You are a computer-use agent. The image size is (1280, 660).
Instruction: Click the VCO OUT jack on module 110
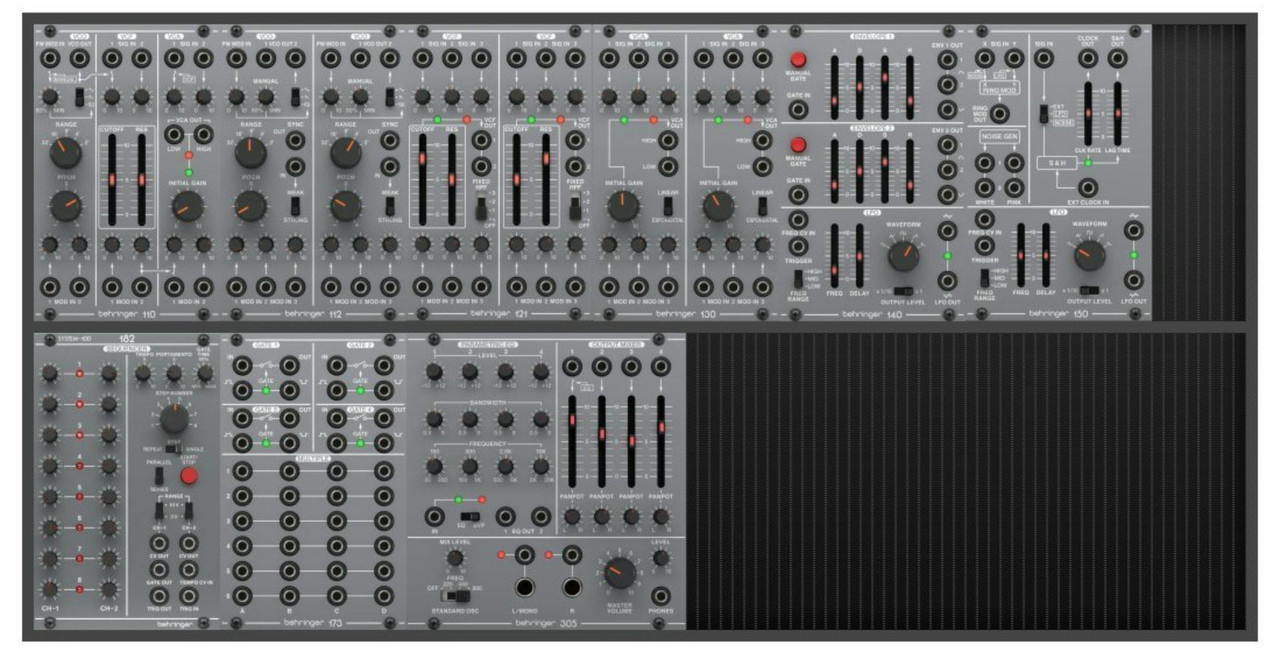[x=81, y=60]
